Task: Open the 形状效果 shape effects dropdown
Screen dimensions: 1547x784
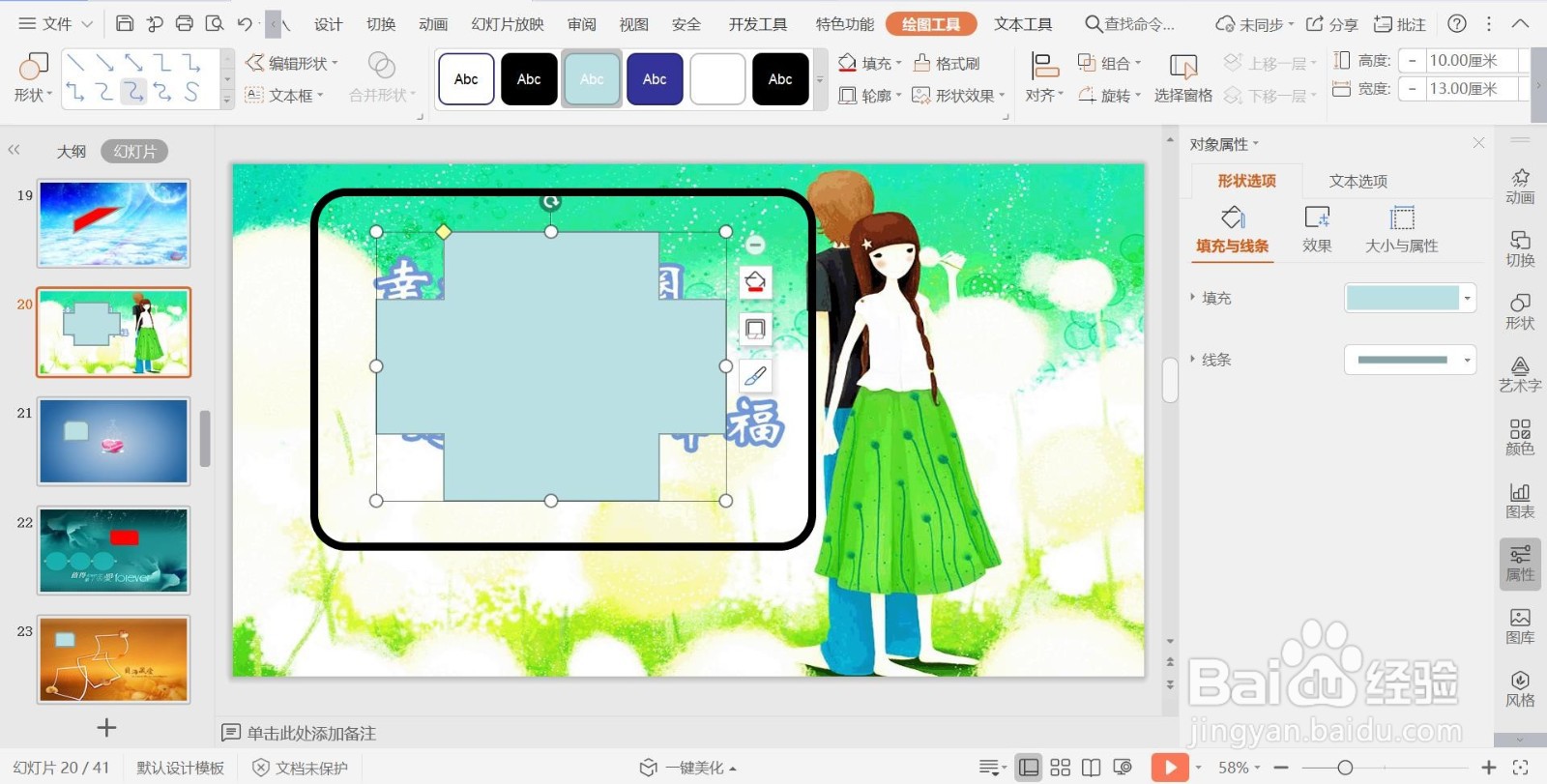Action: click(958, 96)
